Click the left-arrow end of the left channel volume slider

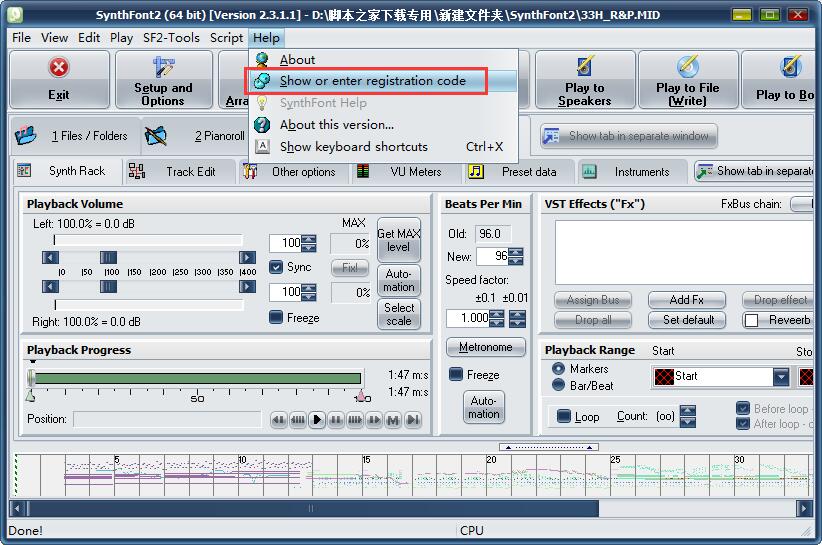coord(50,257)
